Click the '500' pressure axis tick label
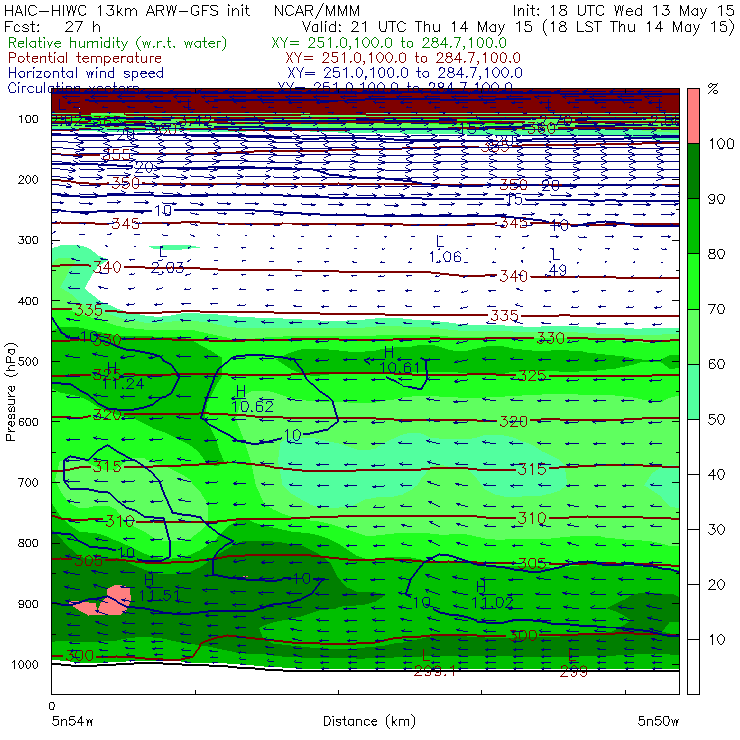740x740 pixels. coord(28,361)
